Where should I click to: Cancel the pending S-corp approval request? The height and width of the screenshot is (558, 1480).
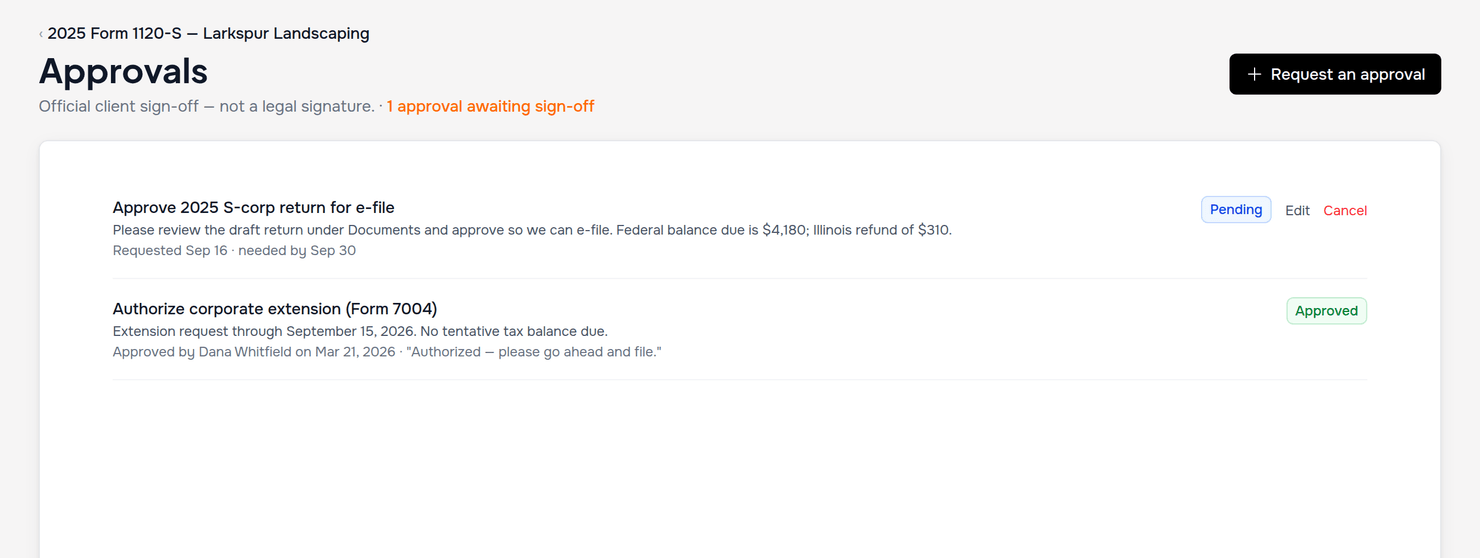click(x=1345, y=210)
